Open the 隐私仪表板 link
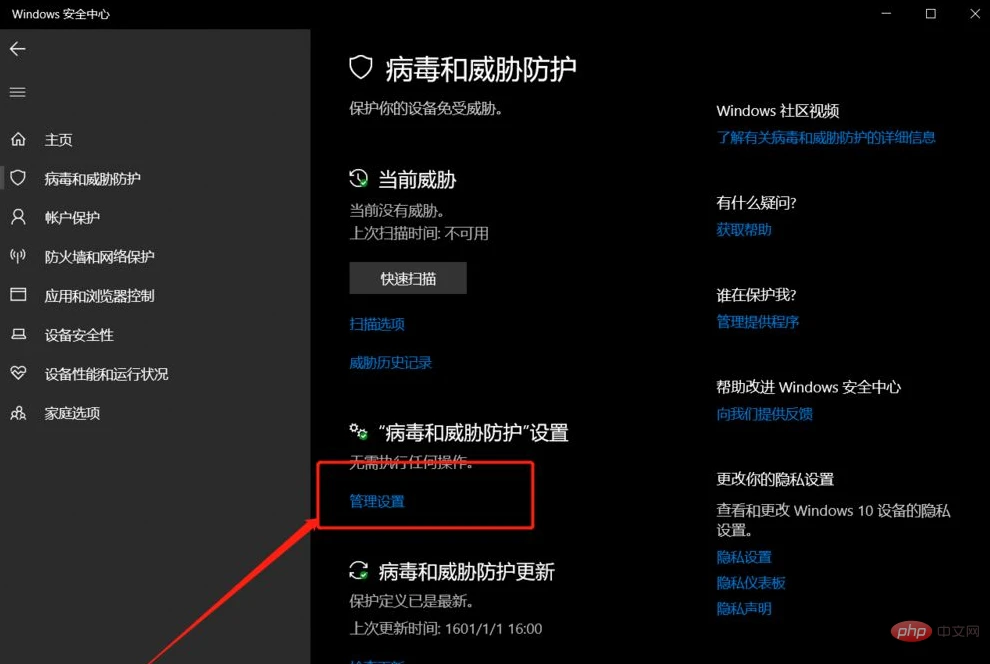This screenshot has height=664, width=990. coord(751,583)
